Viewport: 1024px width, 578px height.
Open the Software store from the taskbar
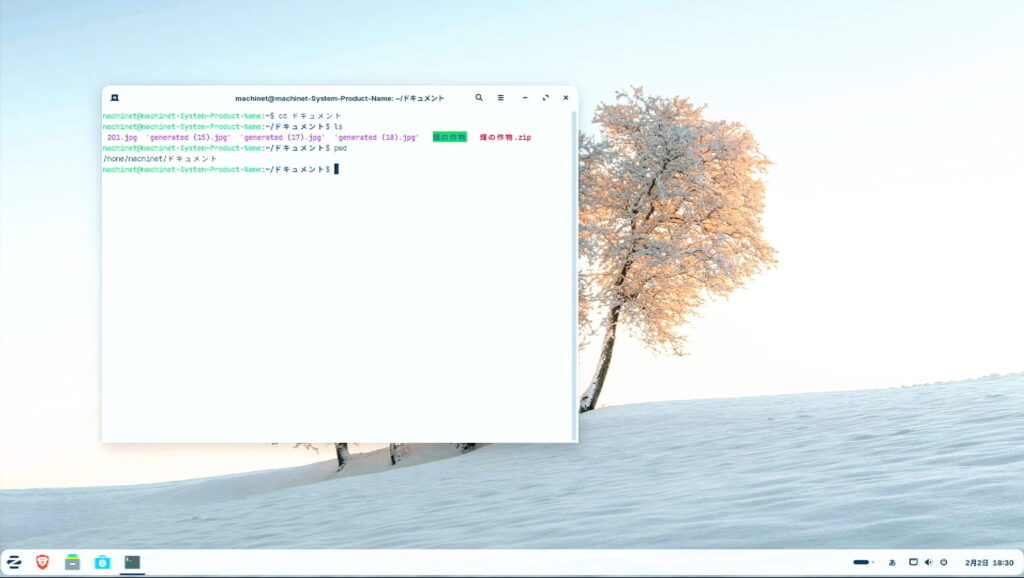(x=102, y=562)
